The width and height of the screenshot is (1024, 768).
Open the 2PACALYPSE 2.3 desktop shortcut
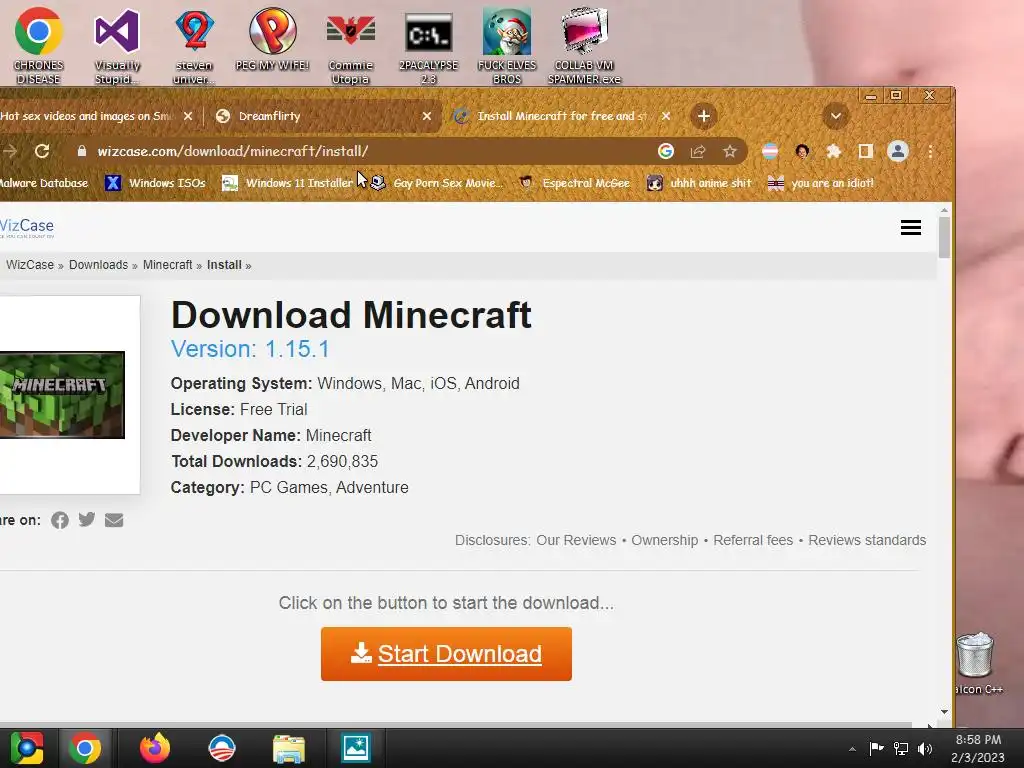[428, 46]
